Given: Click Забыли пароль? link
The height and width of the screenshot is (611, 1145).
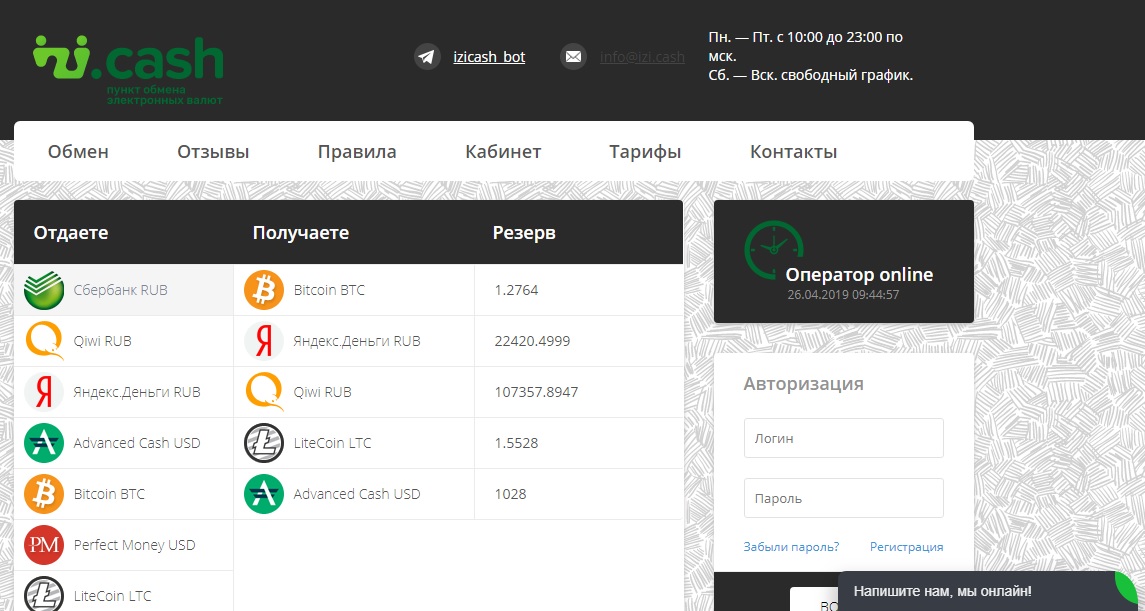Looking at the screenshot, I should [792, 547].
